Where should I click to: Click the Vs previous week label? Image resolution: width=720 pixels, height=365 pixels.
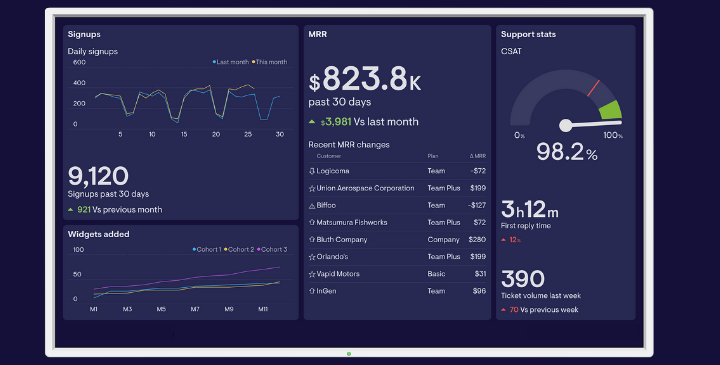(x=549, y=310)
